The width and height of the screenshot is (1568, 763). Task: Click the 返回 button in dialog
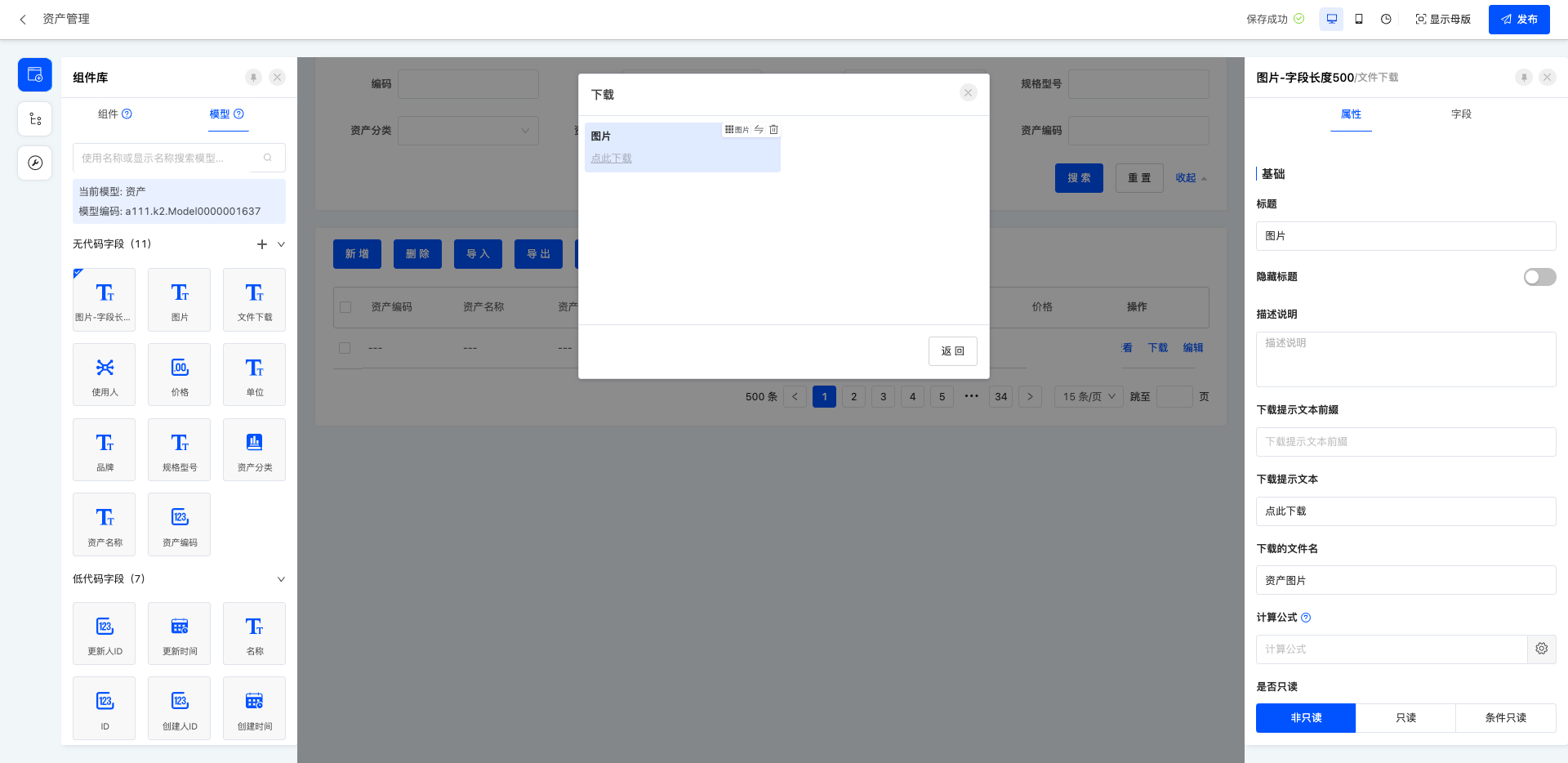952,351
